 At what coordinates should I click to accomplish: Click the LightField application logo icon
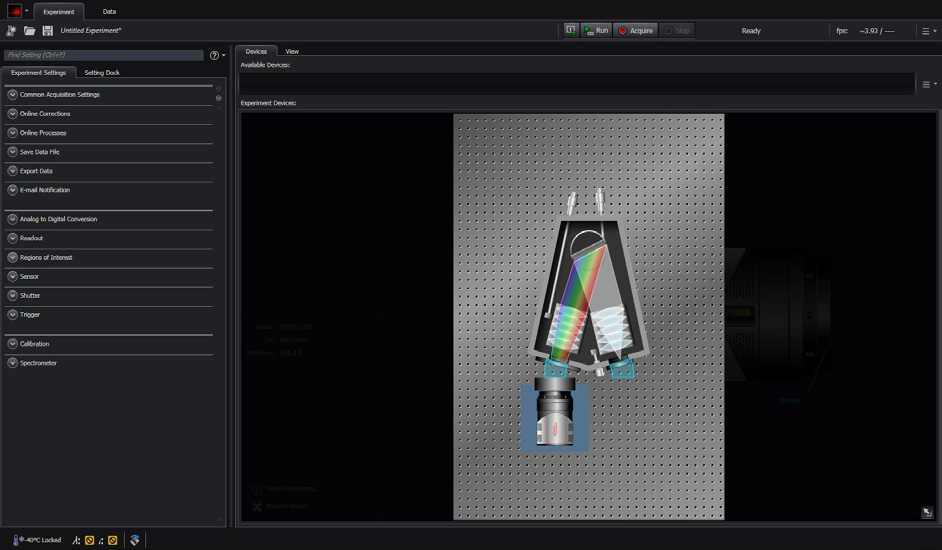pyautogui.click(x=14, y=11)
